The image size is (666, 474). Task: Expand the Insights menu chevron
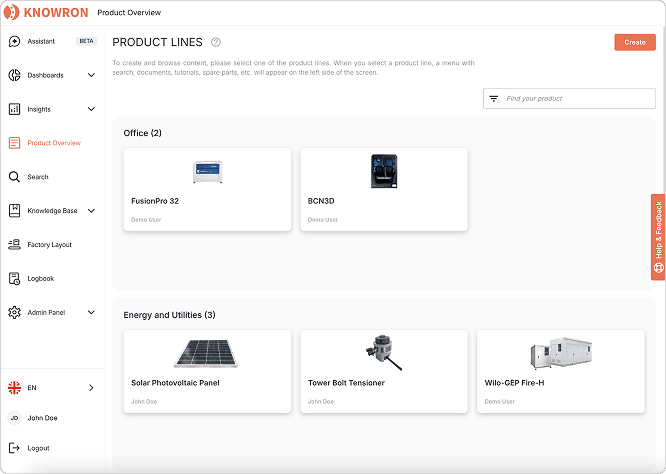coord(91,109)
